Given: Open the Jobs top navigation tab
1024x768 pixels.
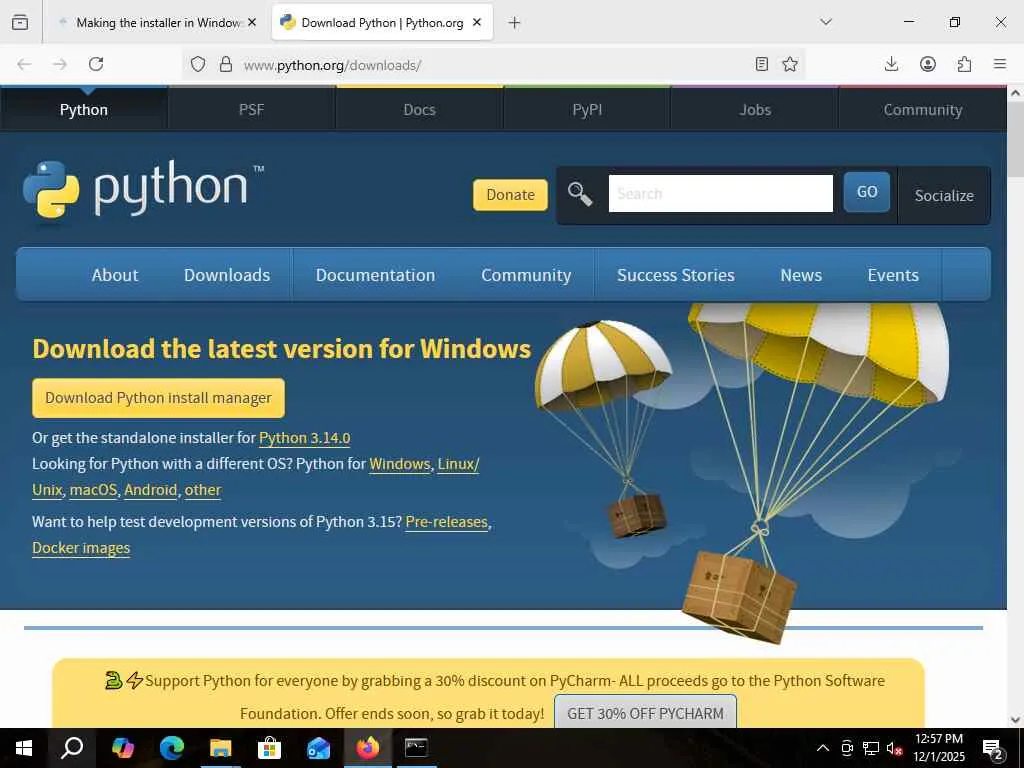Looking at the screenshot, I should tap(755, 110).
